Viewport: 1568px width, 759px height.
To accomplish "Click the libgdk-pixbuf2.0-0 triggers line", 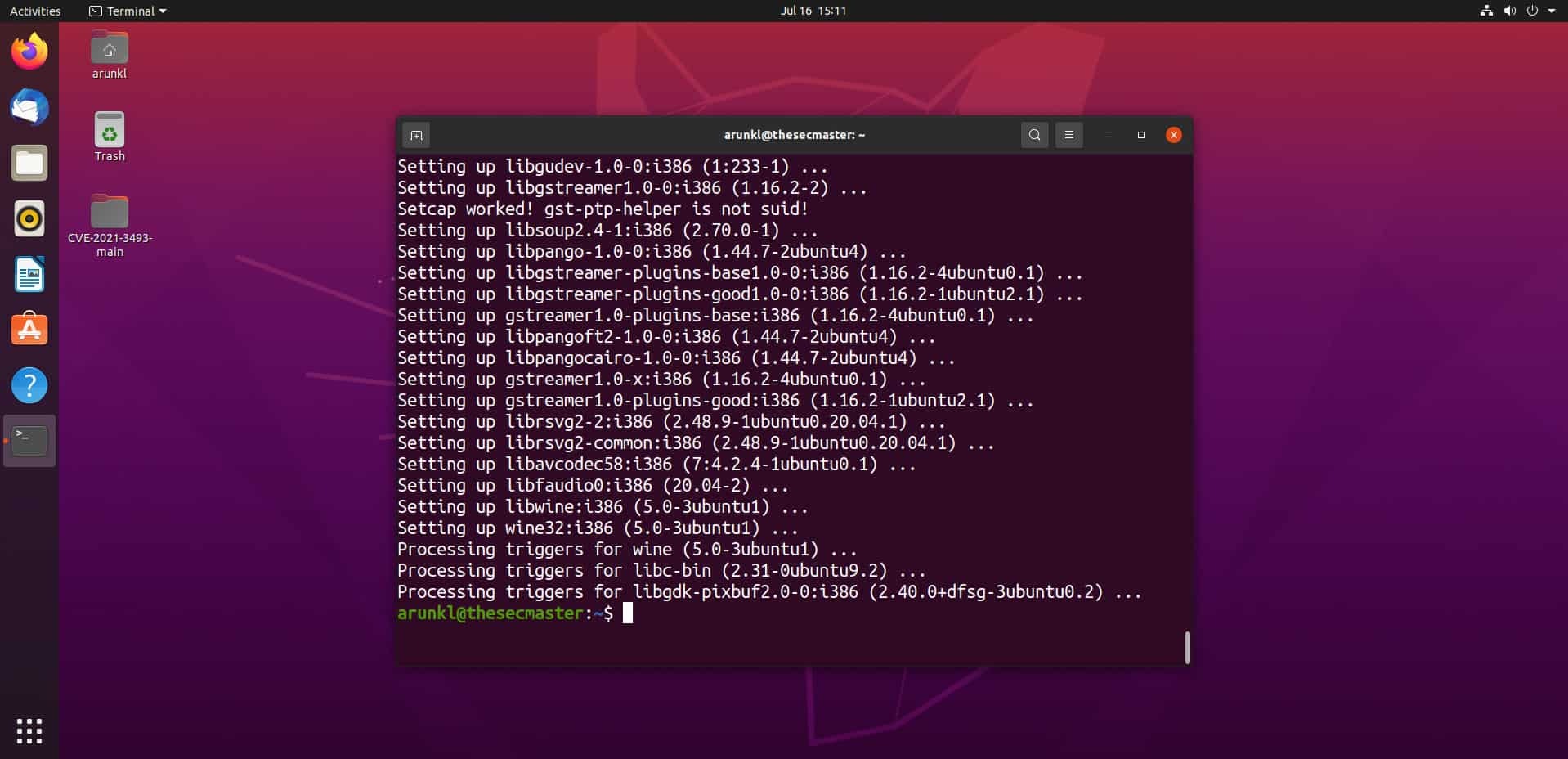I will point(769,591).
